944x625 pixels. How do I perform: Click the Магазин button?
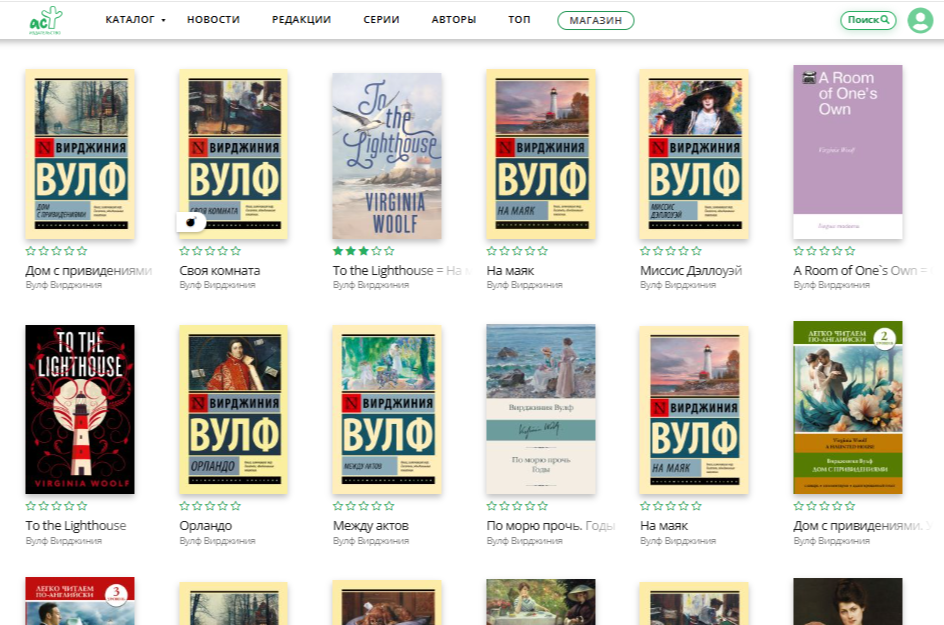tap(595, 20)
